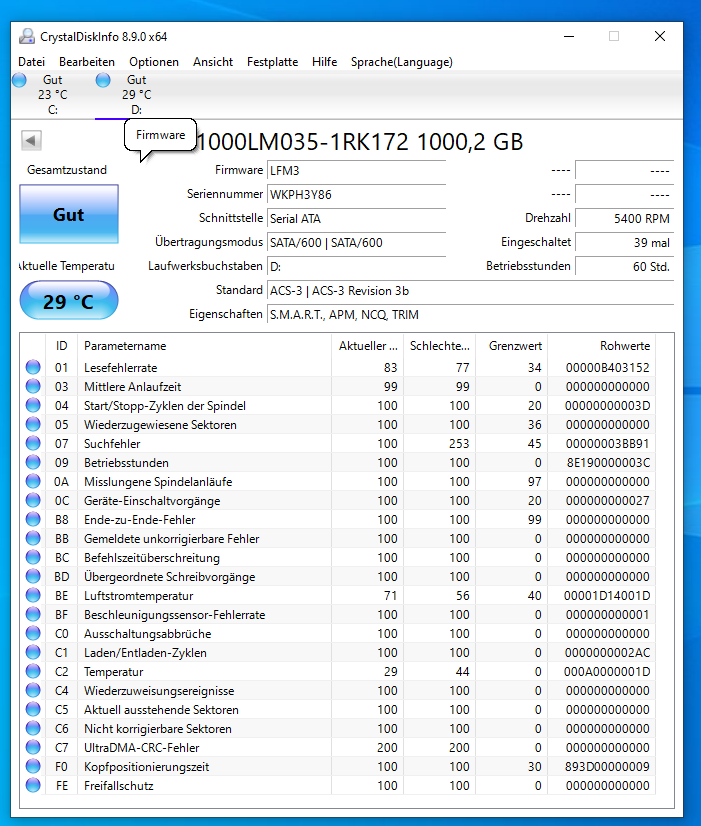
Task: Click the Schnittstelle field Serial ATA
Action: 357,219
